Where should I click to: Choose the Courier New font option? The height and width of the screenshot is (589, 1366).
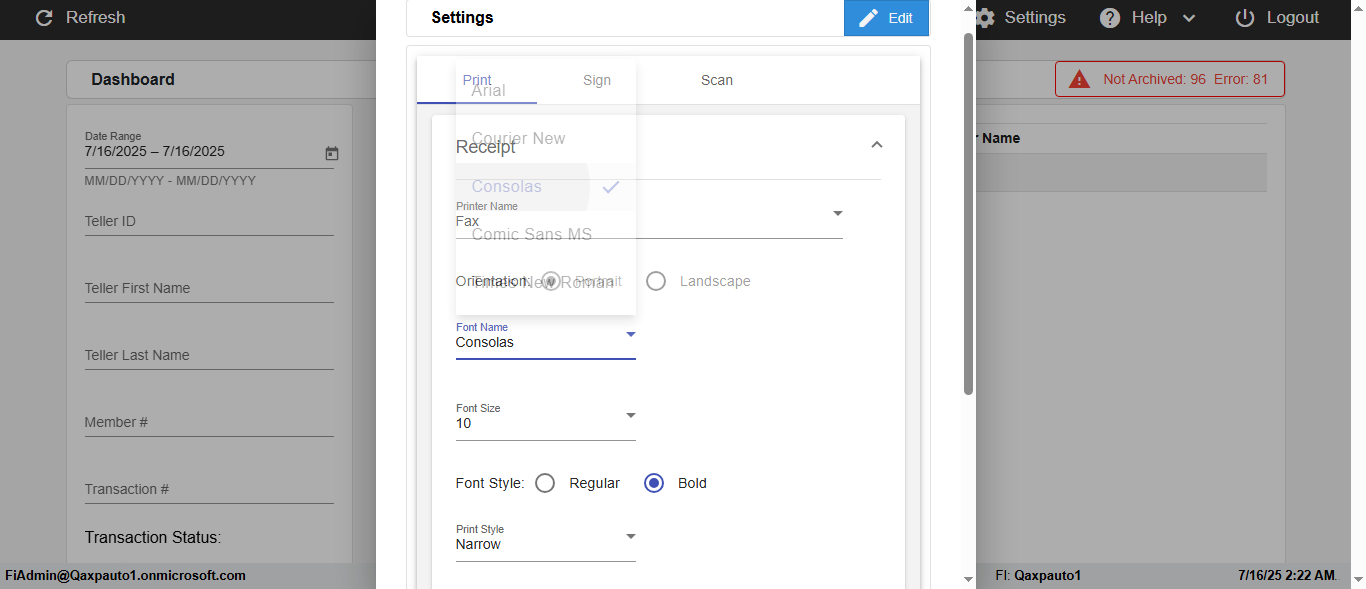[x=519, y=138]
